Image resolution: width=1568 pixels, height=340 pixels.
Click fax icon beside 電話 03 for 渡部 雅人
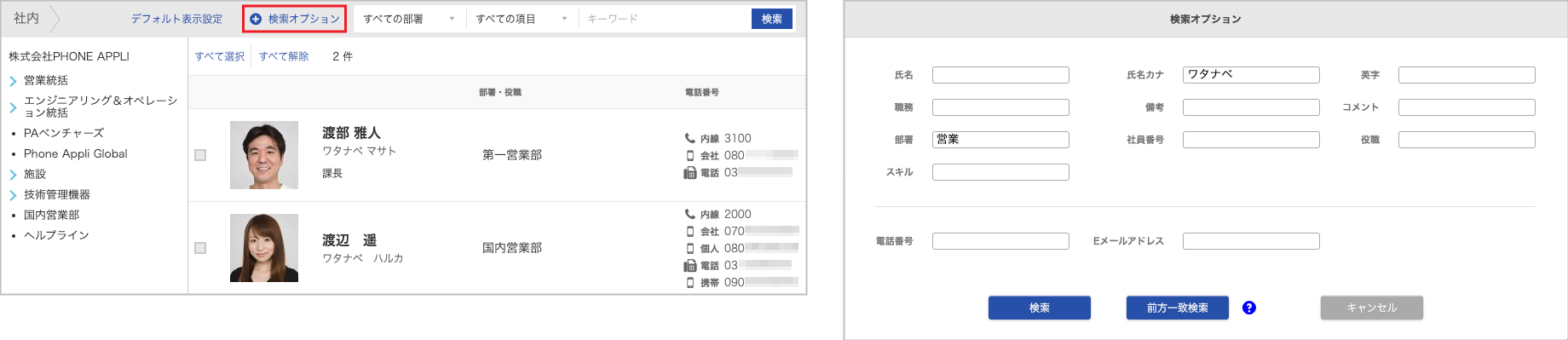pos(690,172)
